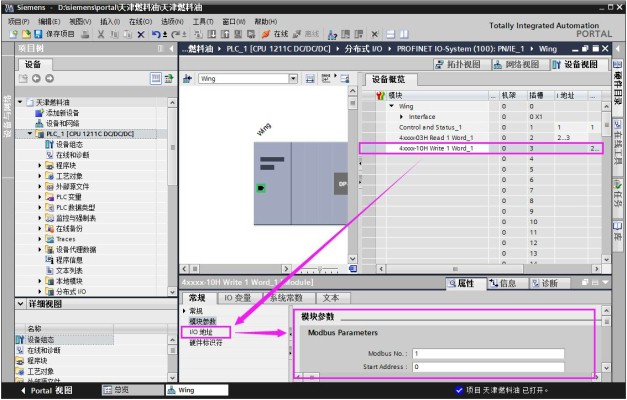627x400 pixels.
Task: Expand the Interface row in device overview
Action: (401, 117)
